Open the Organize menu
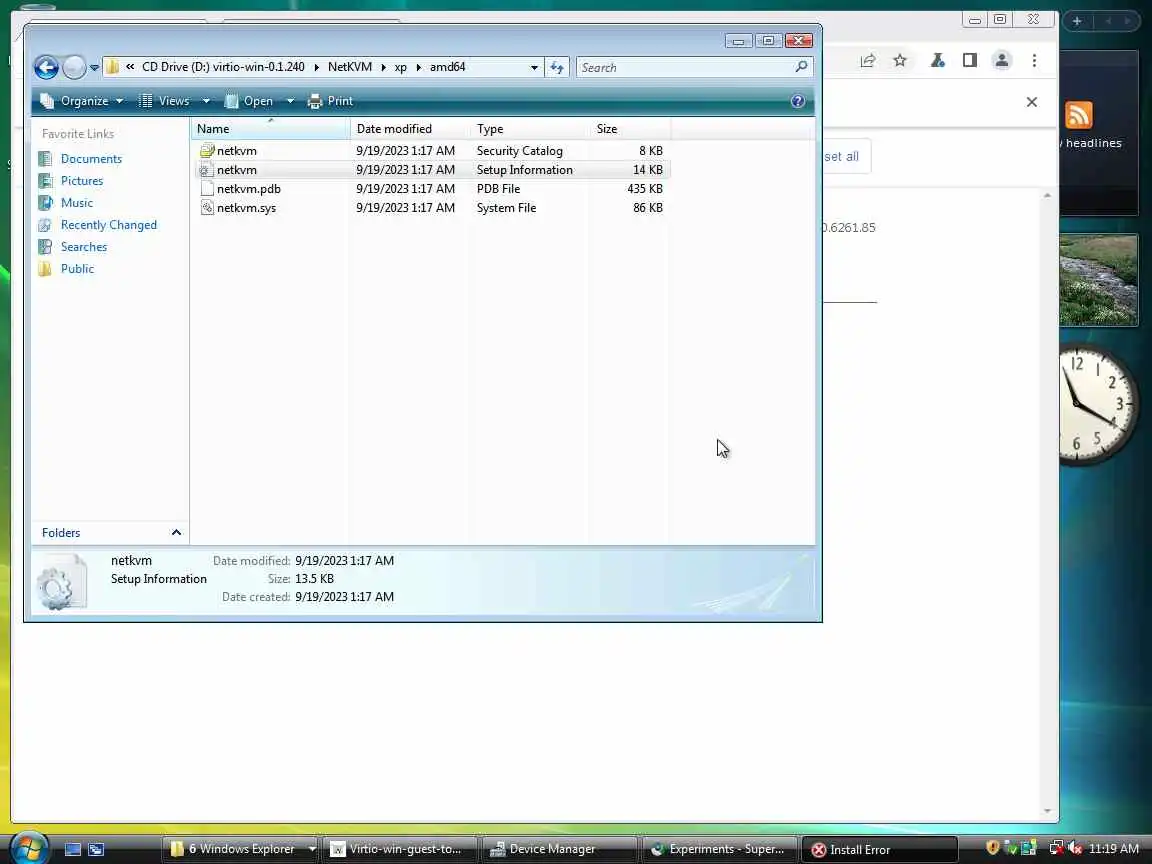 82,101
